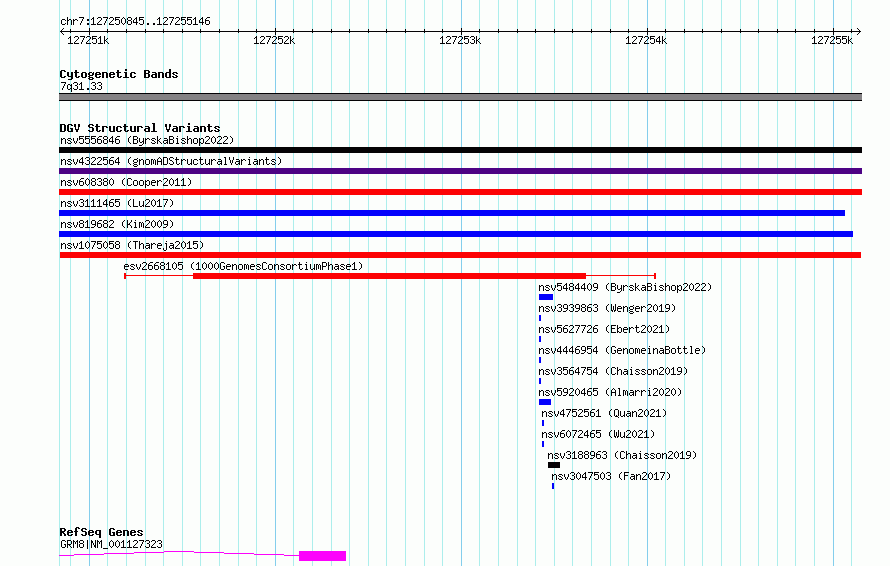Select the blue nsv3111465 variant bar

point(452,213)
